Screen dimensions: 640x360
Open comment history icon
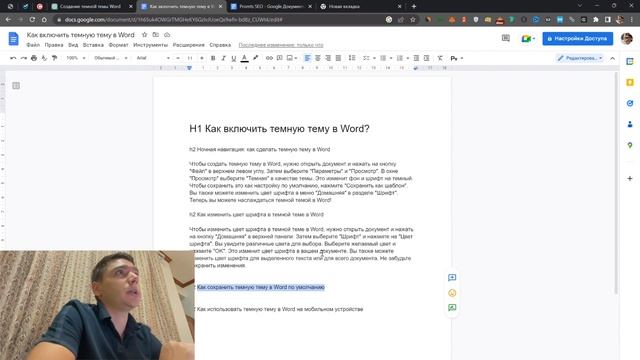[x=506, y=38]
